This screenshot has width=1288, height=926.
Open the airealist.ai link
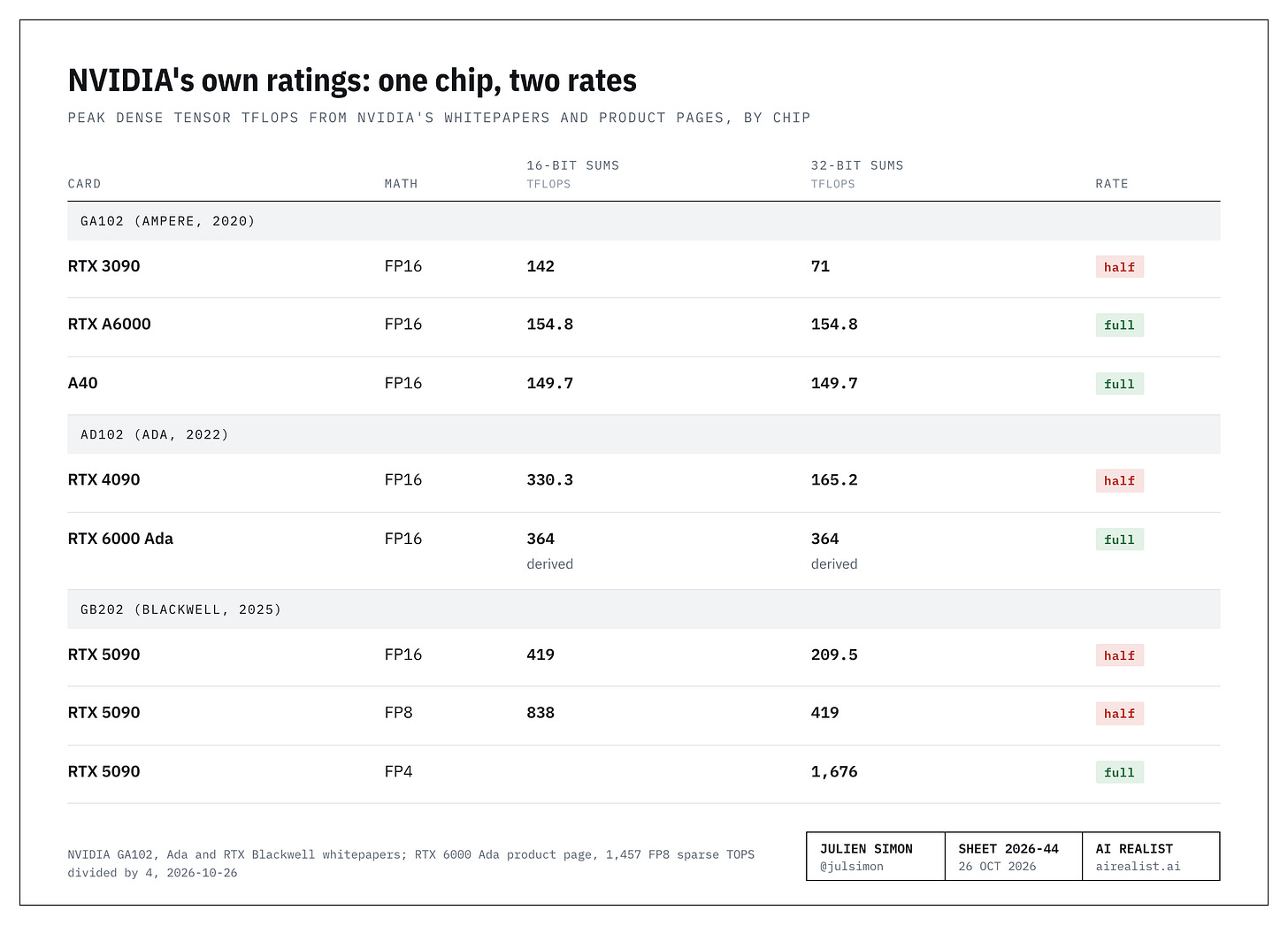pyautogui.click(x=1138, y=867)
